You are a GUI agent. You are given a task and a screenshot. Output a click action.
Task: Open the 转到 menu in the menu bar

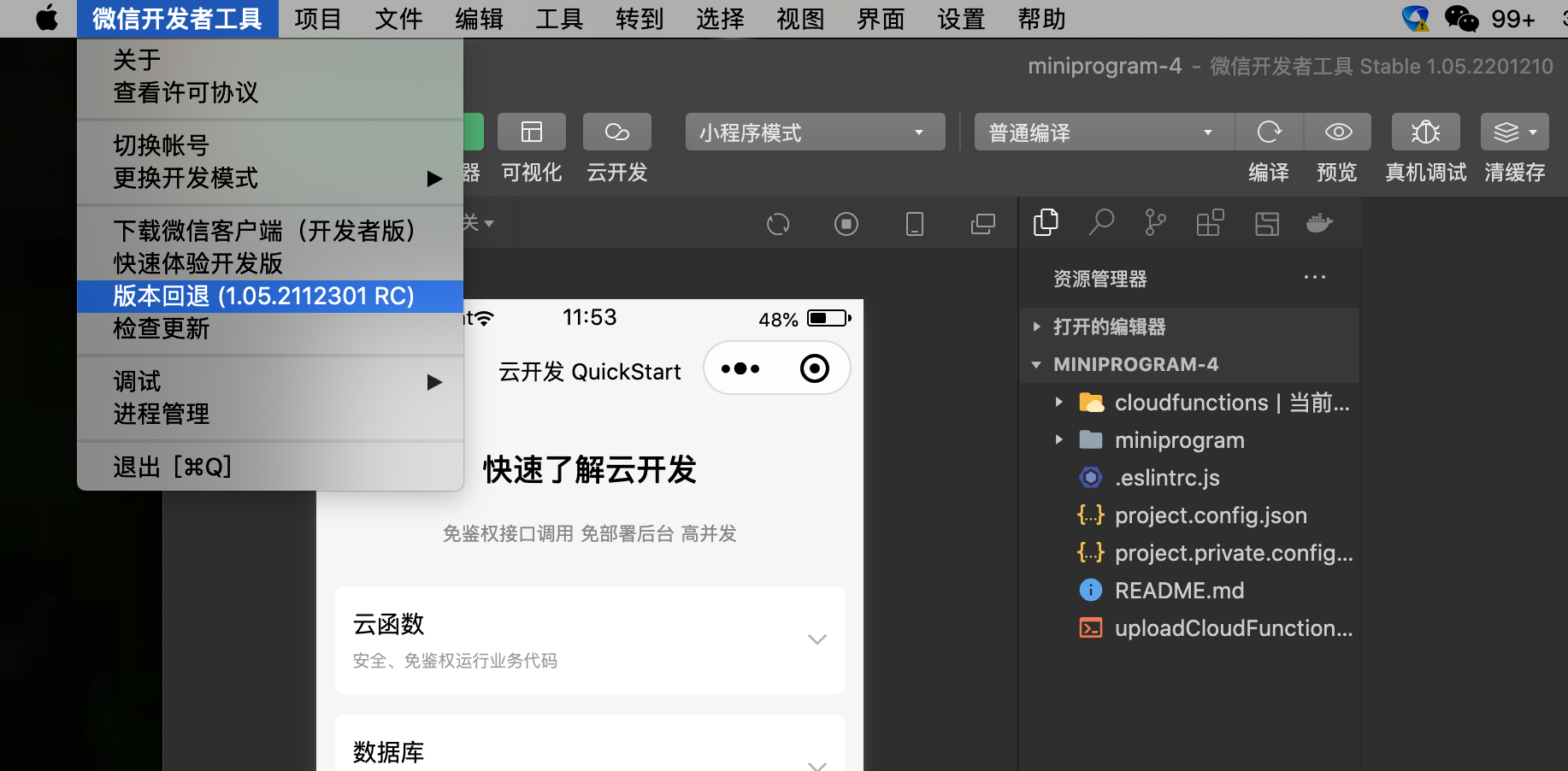640,19
